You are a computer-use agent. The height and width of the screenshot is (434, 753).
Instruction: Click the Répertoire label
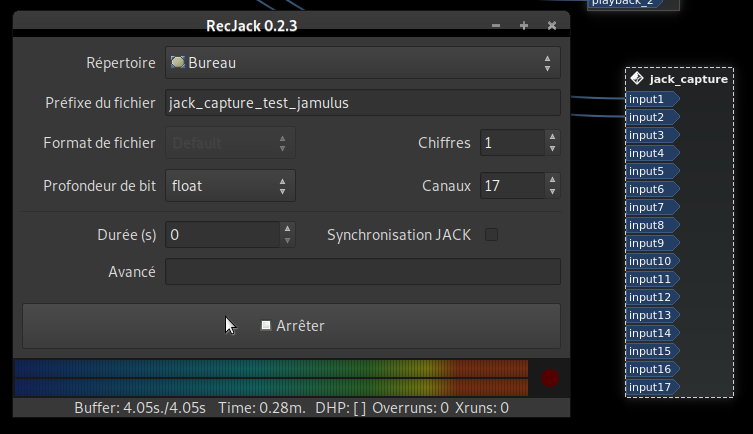(121, 63)
